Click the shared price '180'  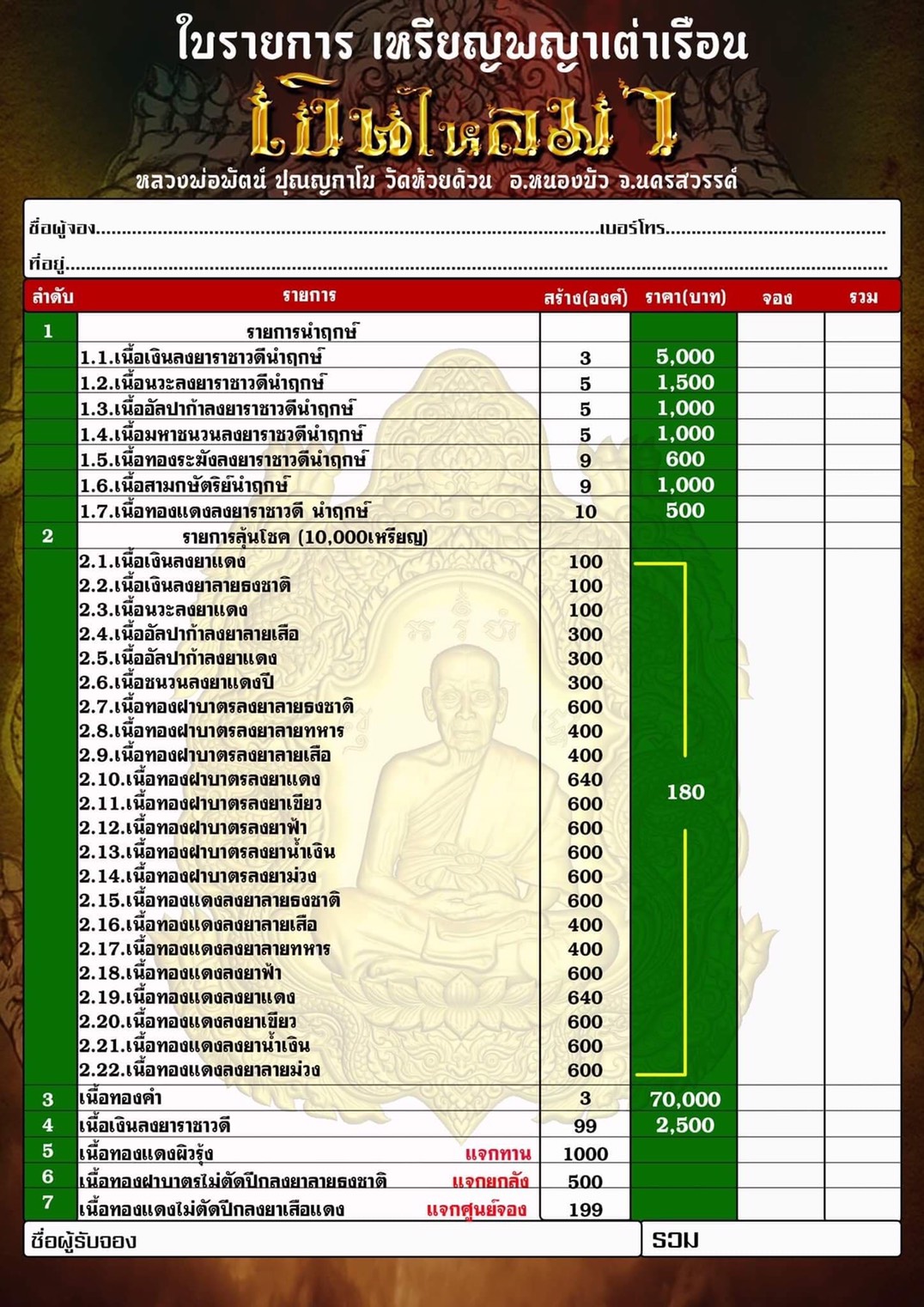pos(685,792)
